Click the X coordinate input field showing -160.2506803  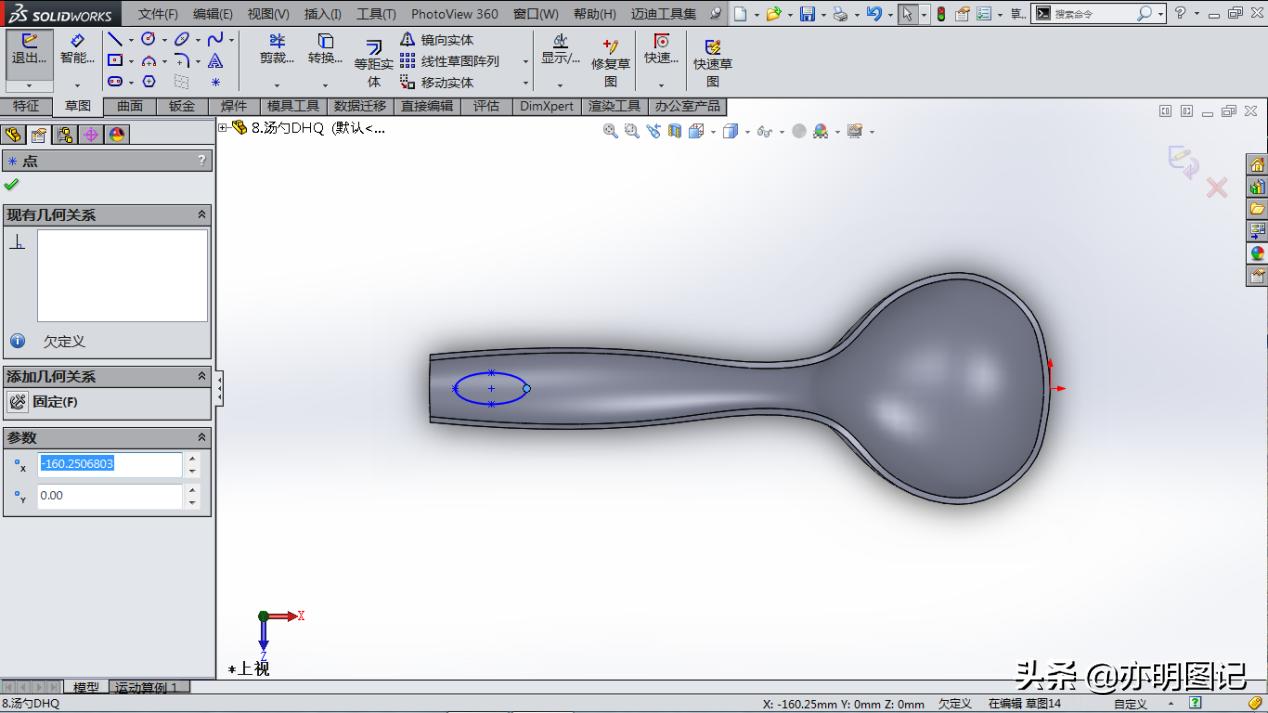pyautogui.click(x=108, y=464)
